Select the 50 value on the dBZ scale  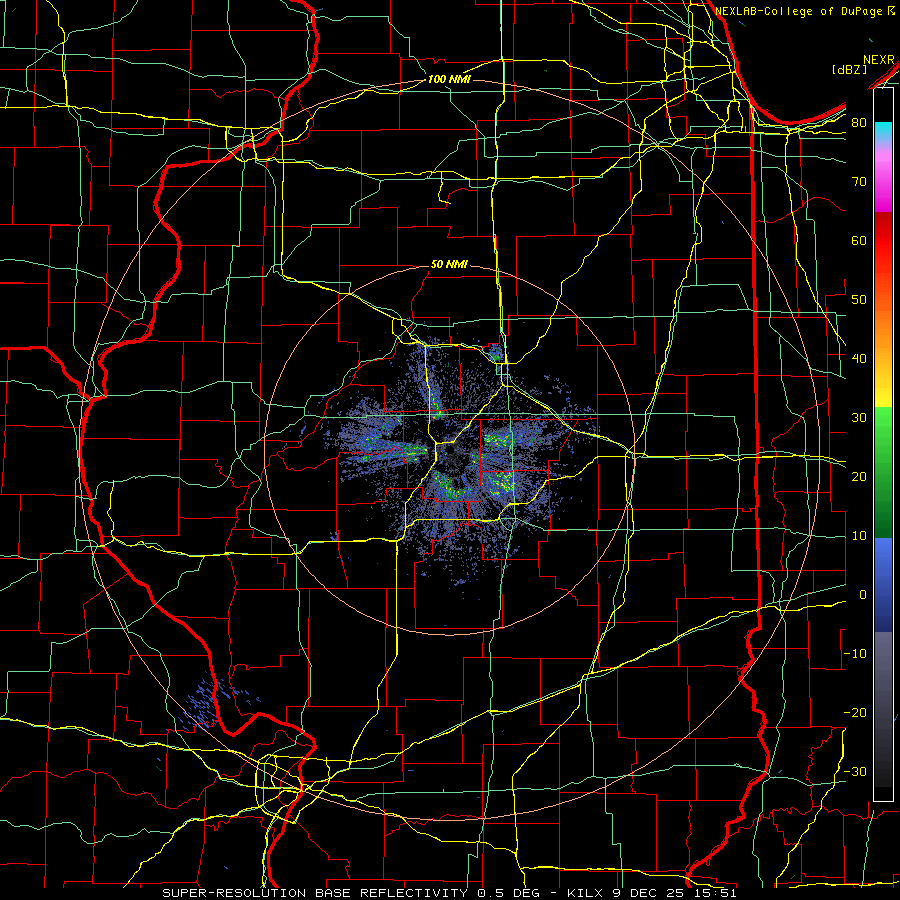pos(859,300)
